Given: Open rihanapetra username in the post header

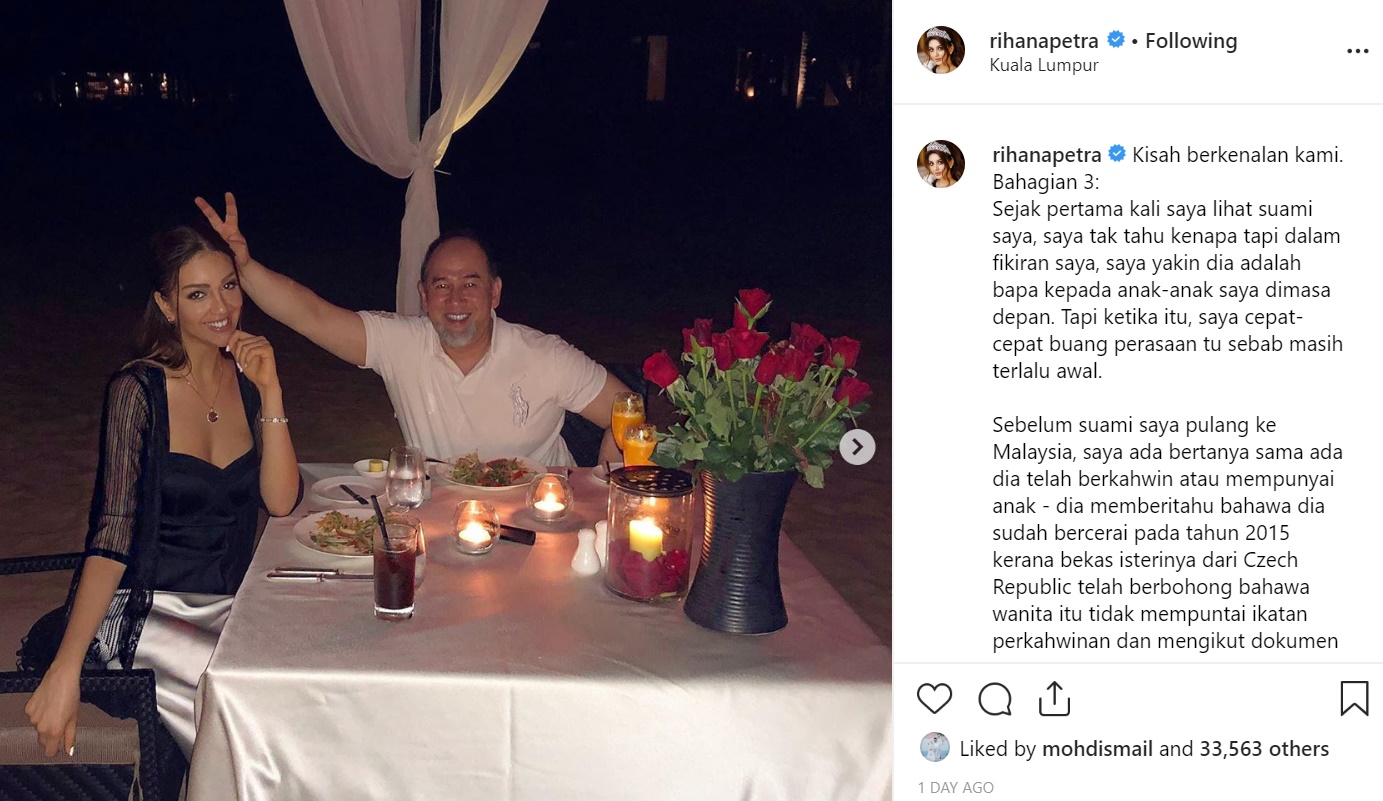Looking at the screenshot, I should [1045, 41].
